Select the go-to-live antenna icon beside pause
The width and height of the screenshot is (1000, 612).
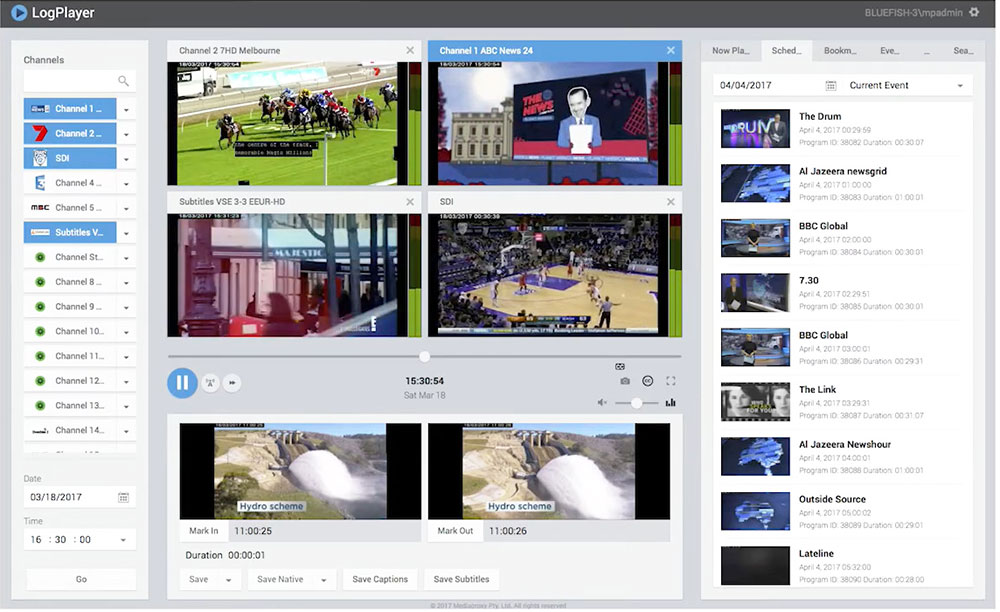(x=209, y=382)
